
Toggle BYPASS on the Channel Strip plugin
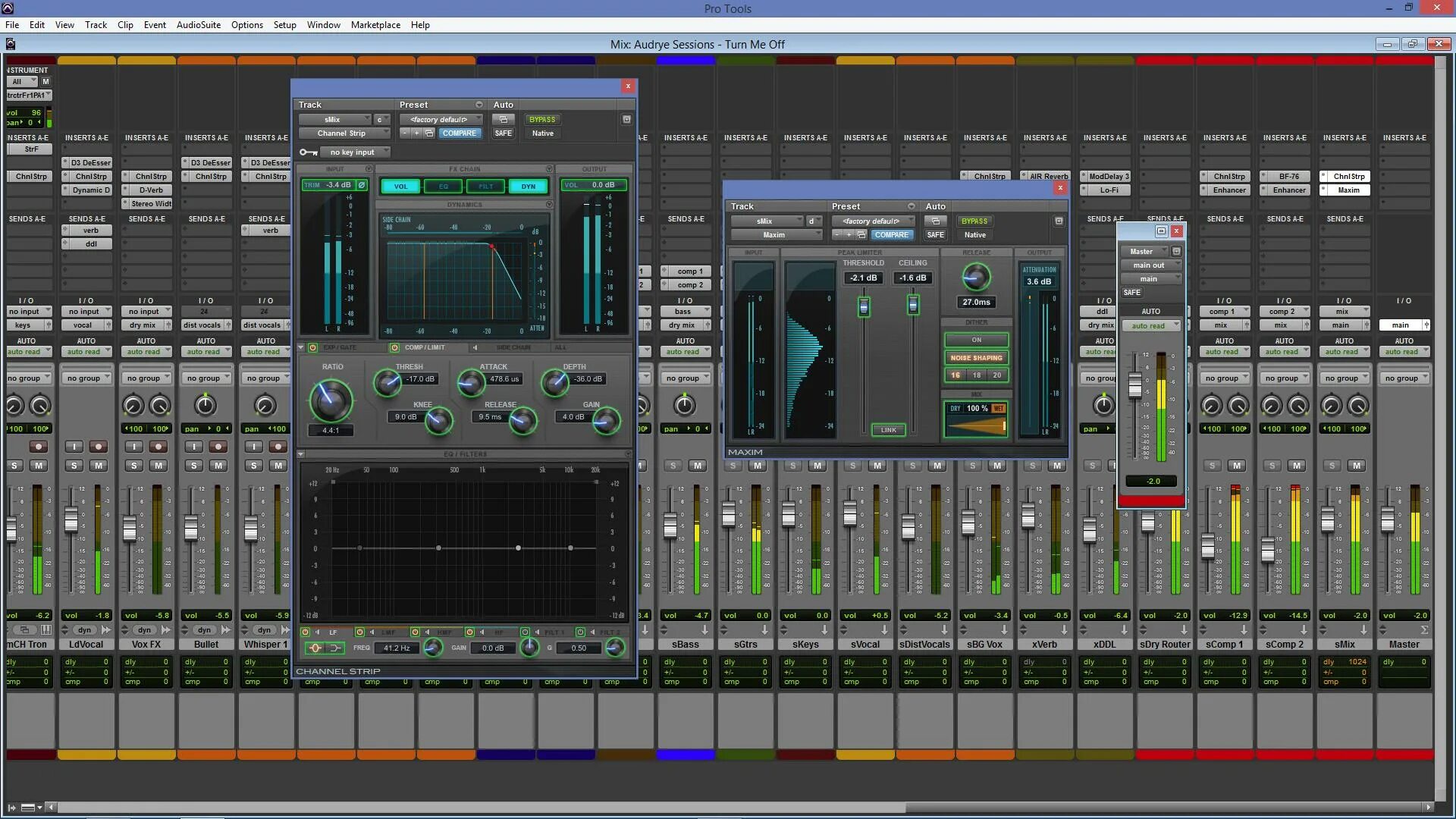click(541, 119)
